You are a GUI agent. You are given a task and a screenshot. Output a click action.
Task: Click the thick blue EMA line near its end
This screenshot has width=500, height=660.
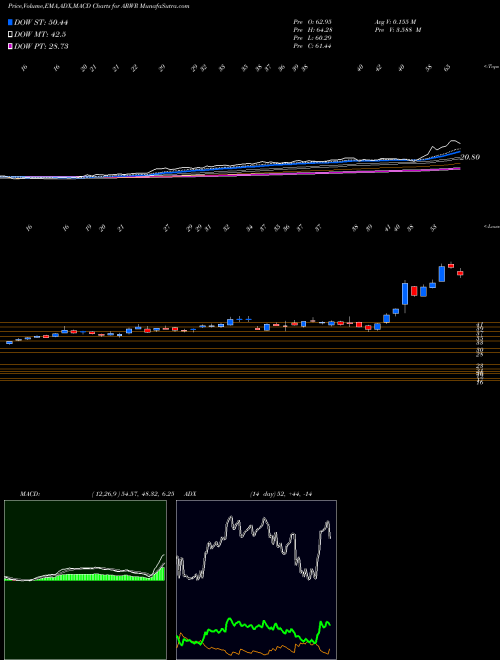coord(455,154)
